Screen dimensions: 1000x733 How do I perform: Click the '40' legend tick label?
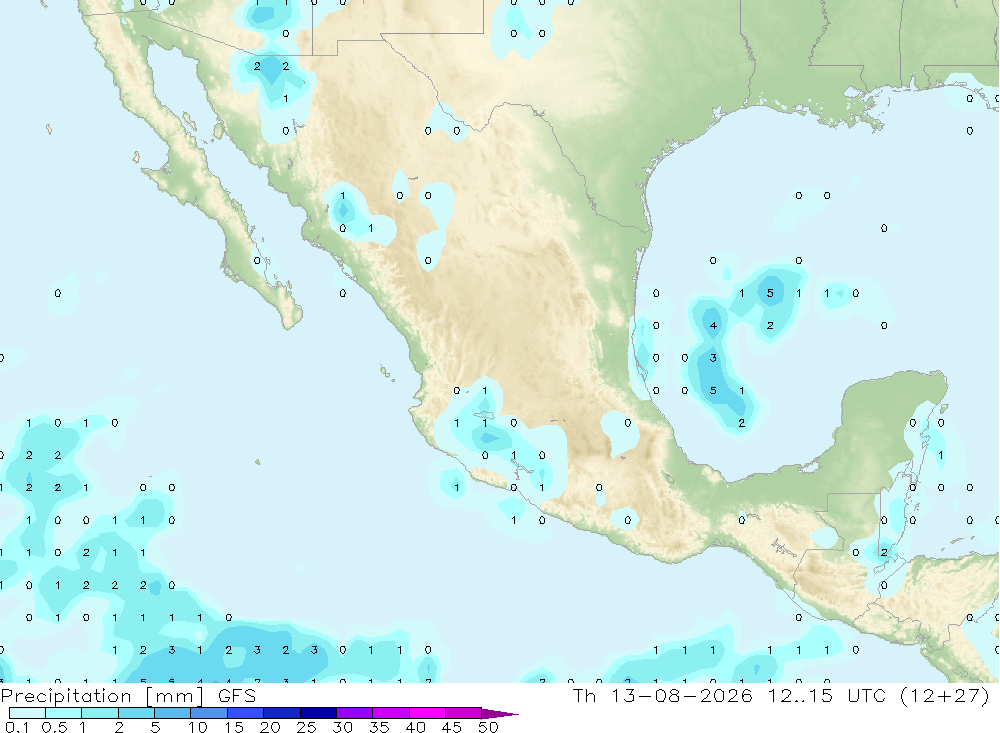click(x=415, y=727)
